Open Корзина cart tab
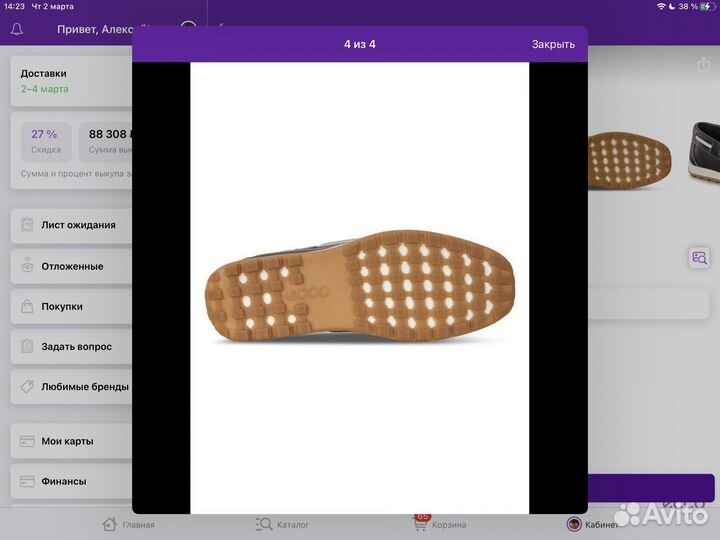720x540 pixels. tap(440, 524)
